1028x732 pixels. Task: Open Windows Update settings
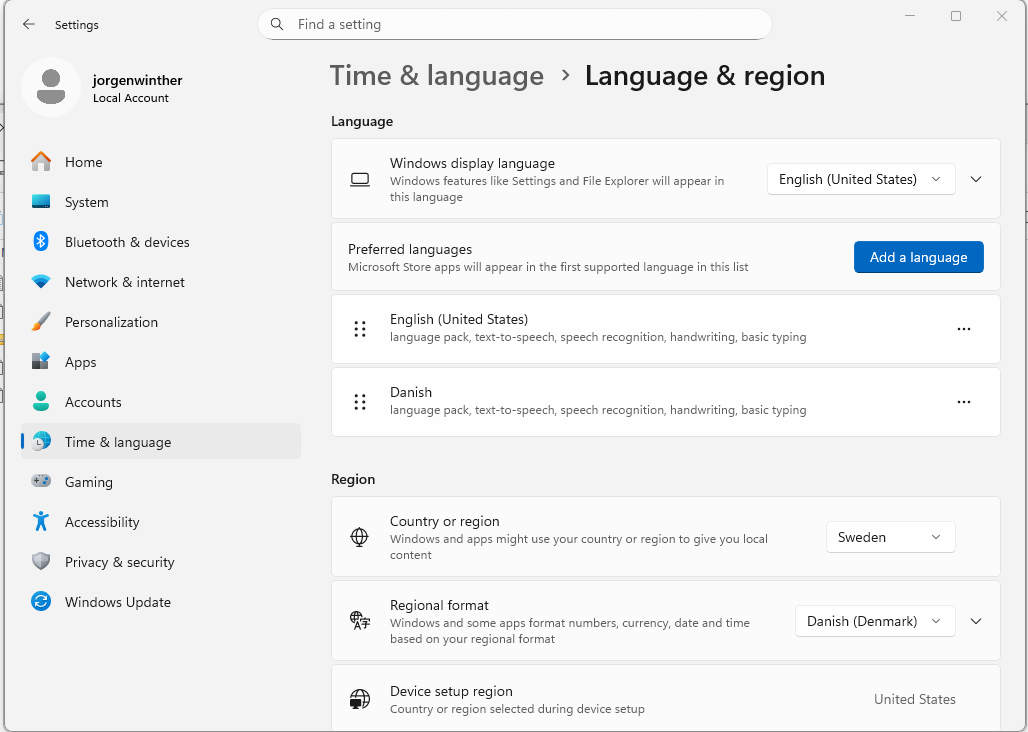point(161,602)
